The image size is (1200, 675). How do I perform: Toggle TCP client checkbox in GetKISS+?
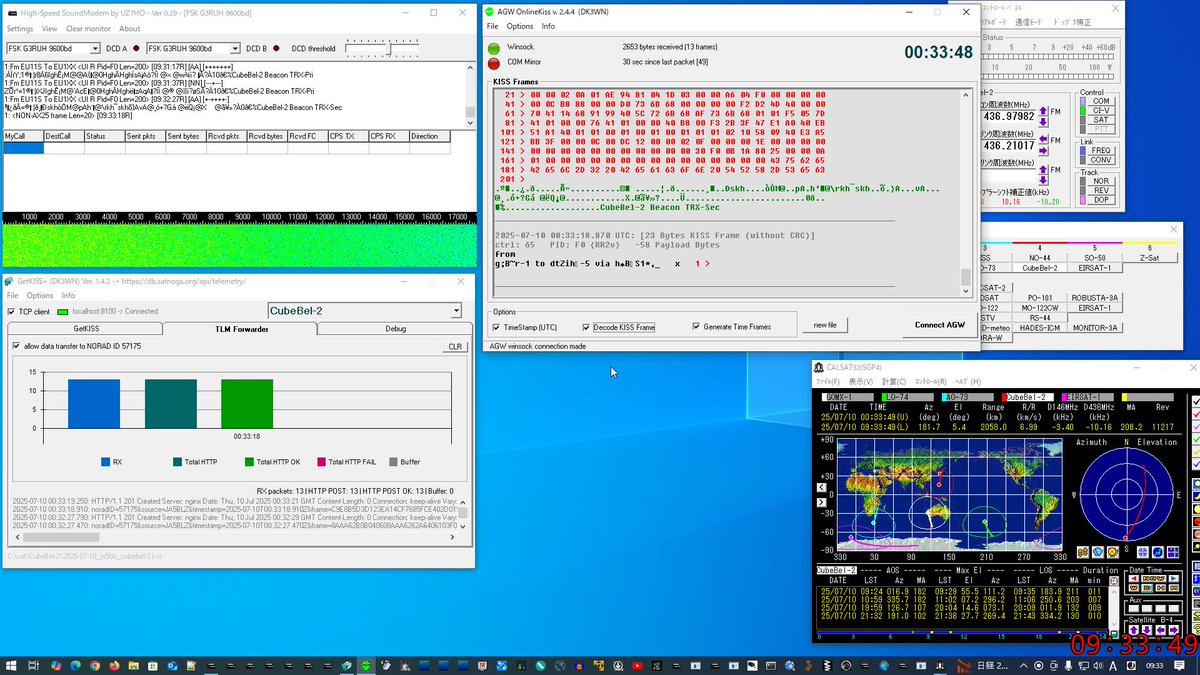(x=11, y=311)
